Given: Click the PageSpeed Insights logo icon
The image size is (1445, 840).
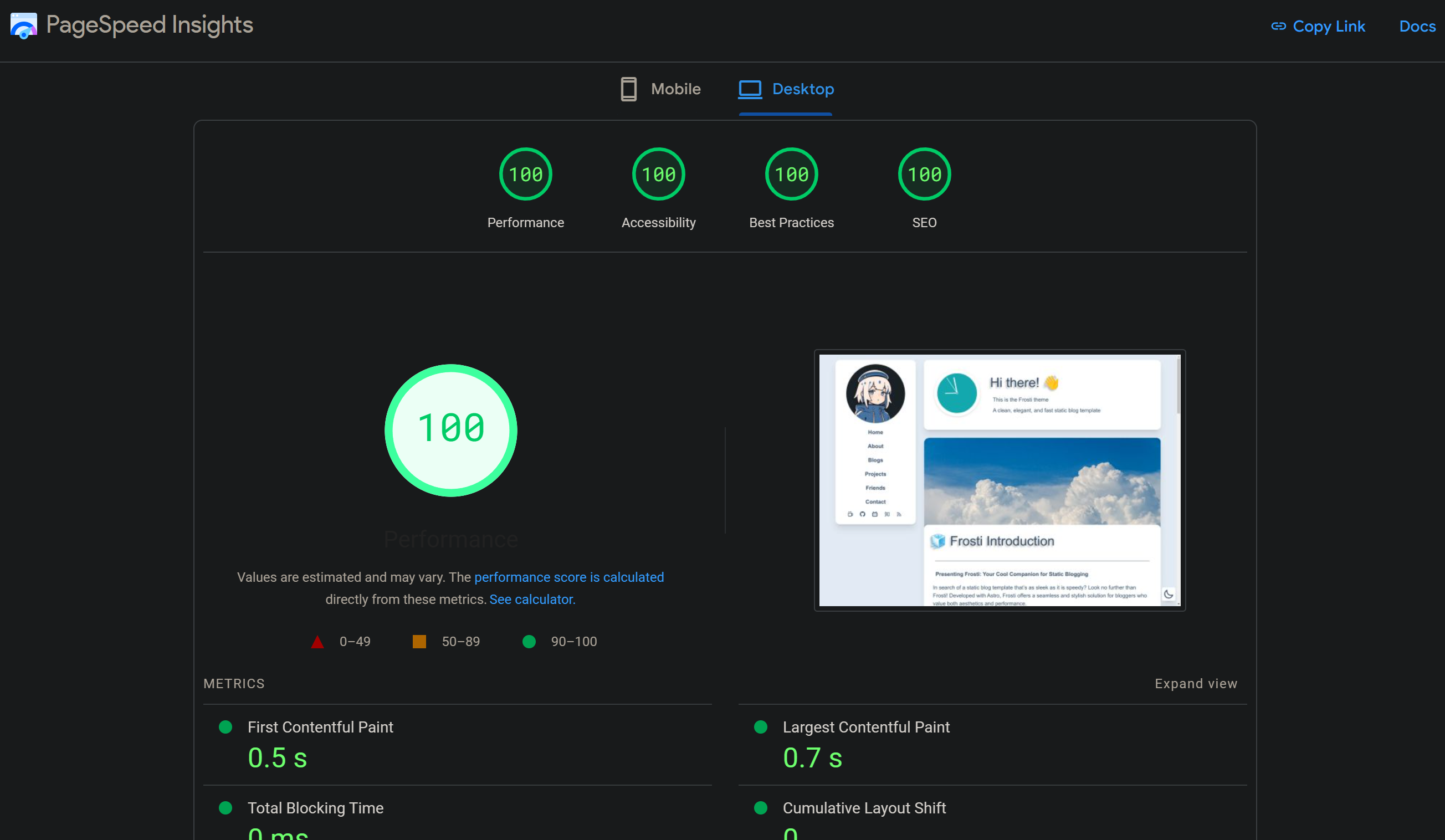Looking at the screenshot, I should pos(23,26).
